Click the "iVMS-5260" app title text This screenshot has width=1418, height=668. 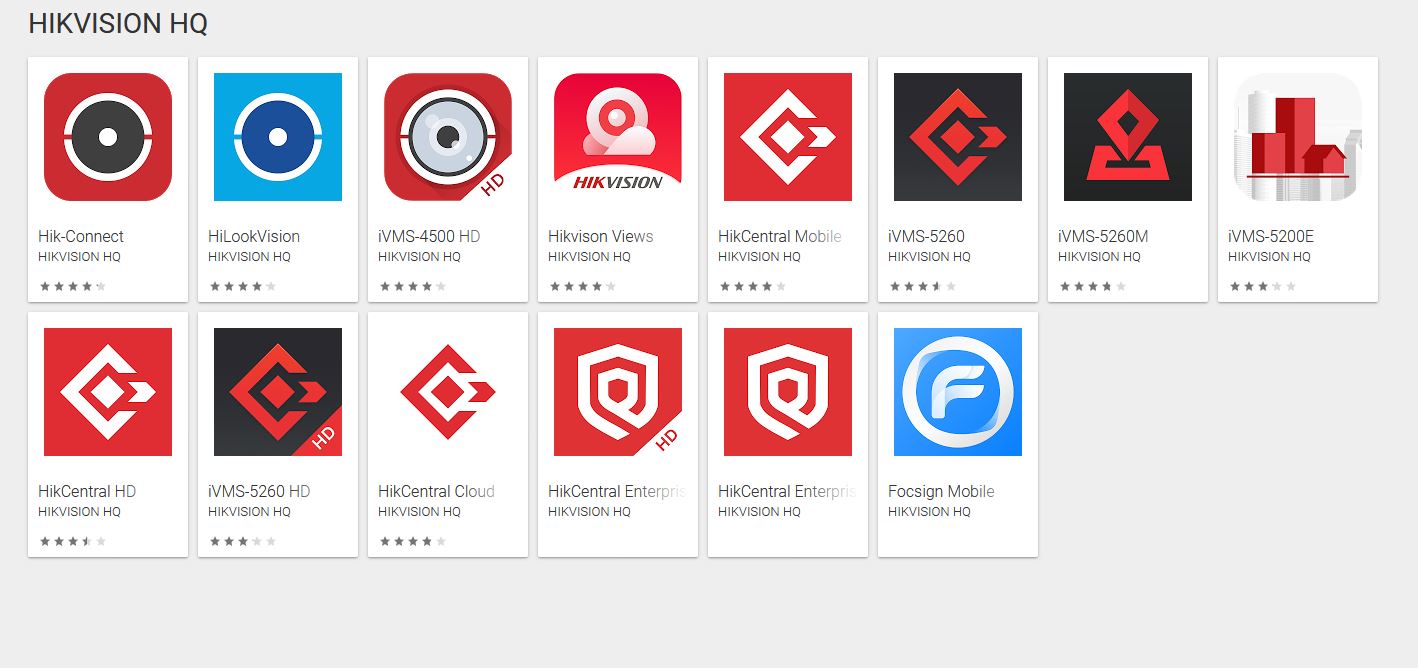(x=926, y=237)
